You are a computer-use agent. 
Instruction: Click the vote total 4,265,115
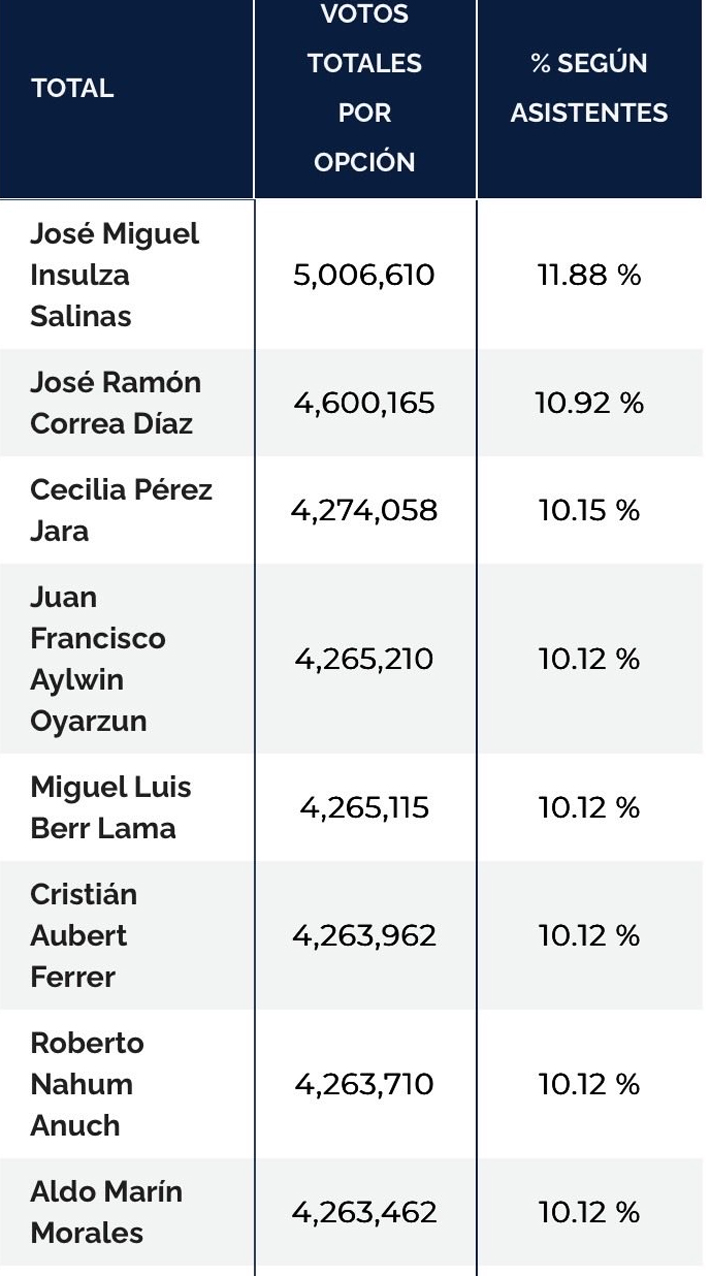point(364,807)
